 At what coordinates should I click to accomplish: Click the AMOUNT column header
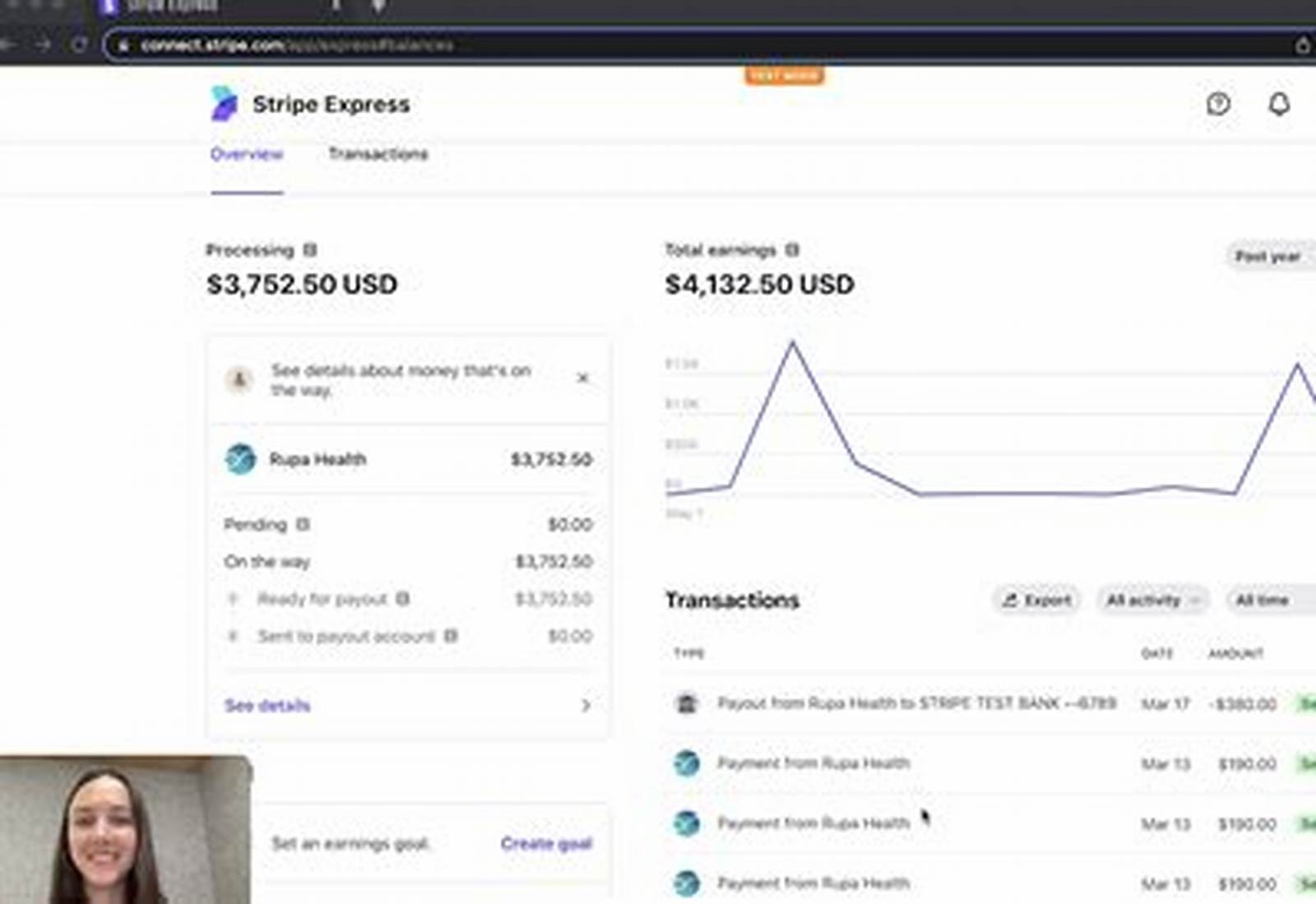[1235, 653]
